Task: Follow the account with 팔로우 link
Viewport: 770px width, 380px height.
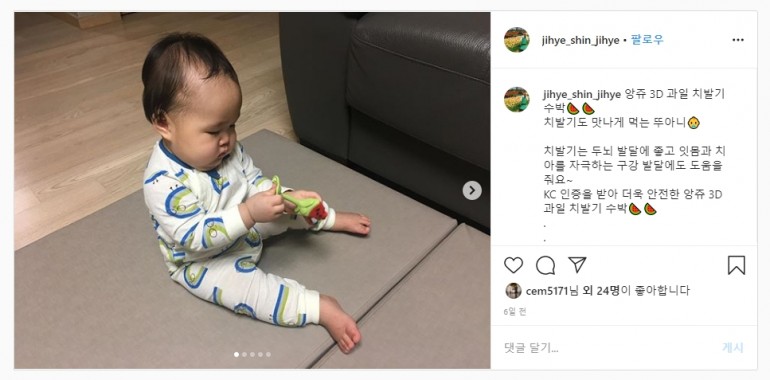Action: coord(647,40)
